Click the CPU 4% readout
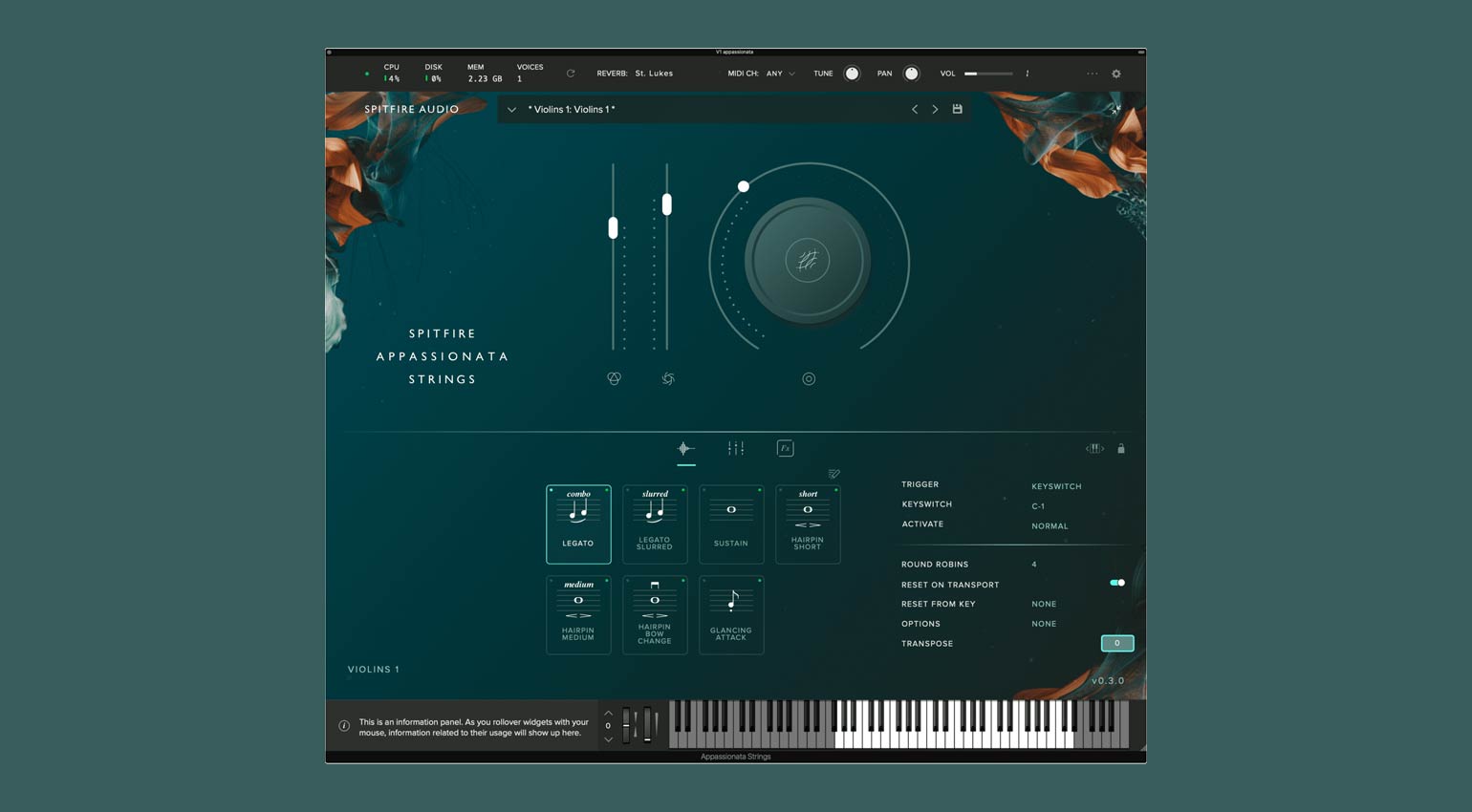 pyautogui.click(x=392, y=74)
